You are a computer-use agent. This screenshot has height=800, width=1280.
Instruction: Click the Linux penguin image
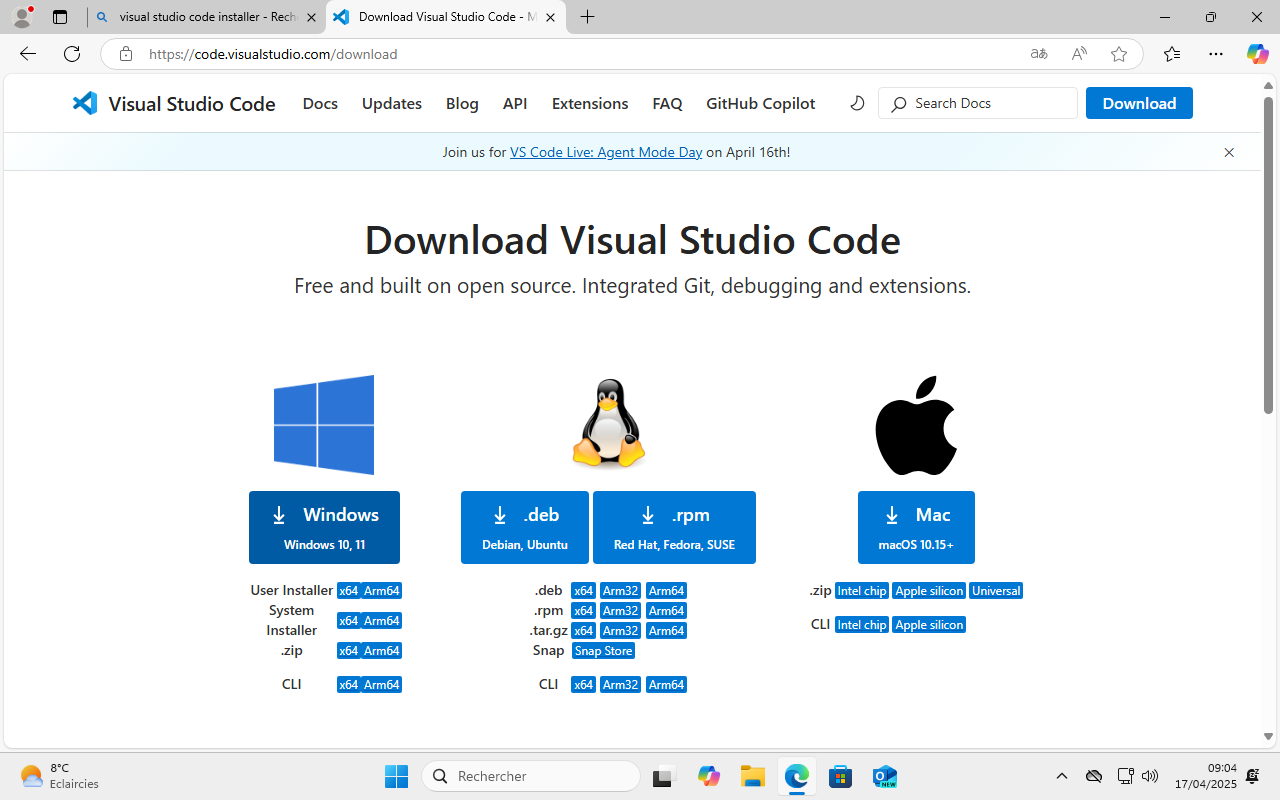(608, 424)
